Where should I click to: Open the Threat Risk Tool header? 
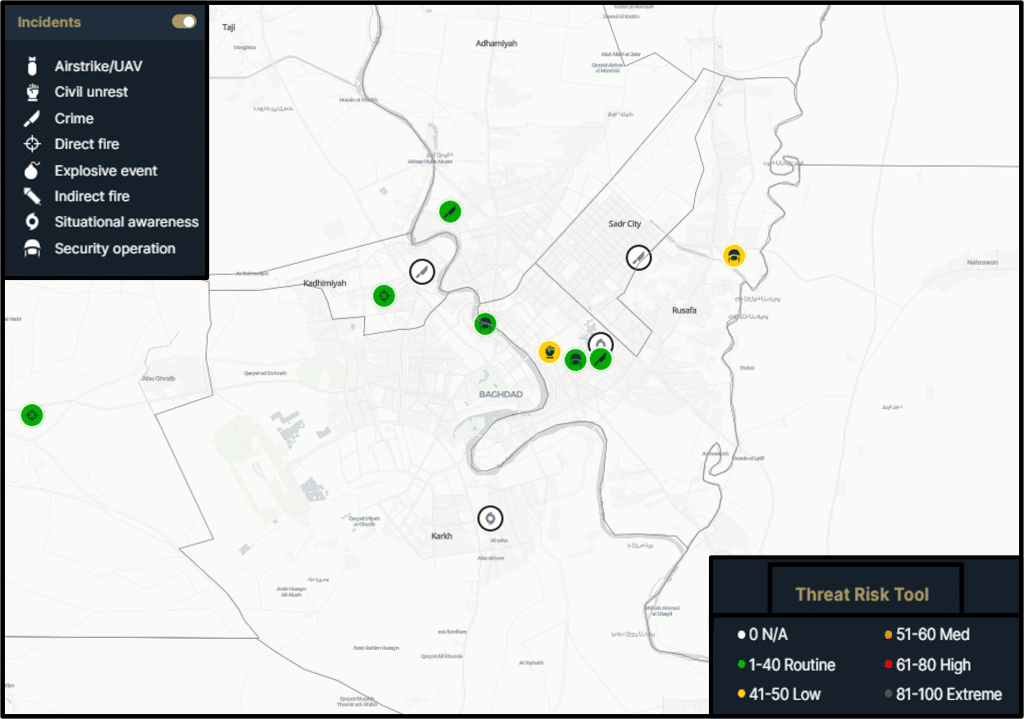pyautogui.click(x=862, y=594)
